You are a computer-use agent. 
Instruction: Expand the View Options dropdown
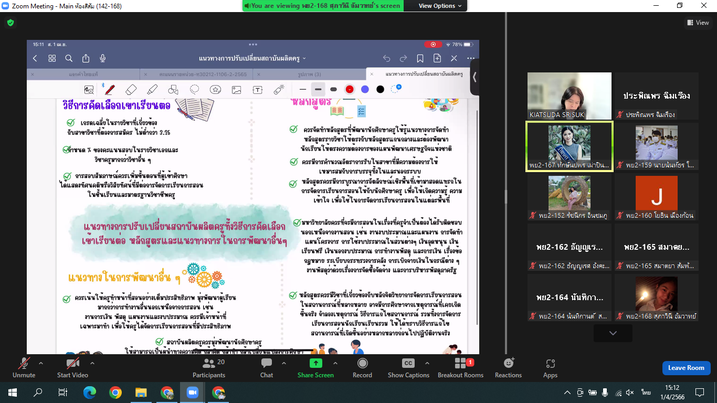click(440, 6)
